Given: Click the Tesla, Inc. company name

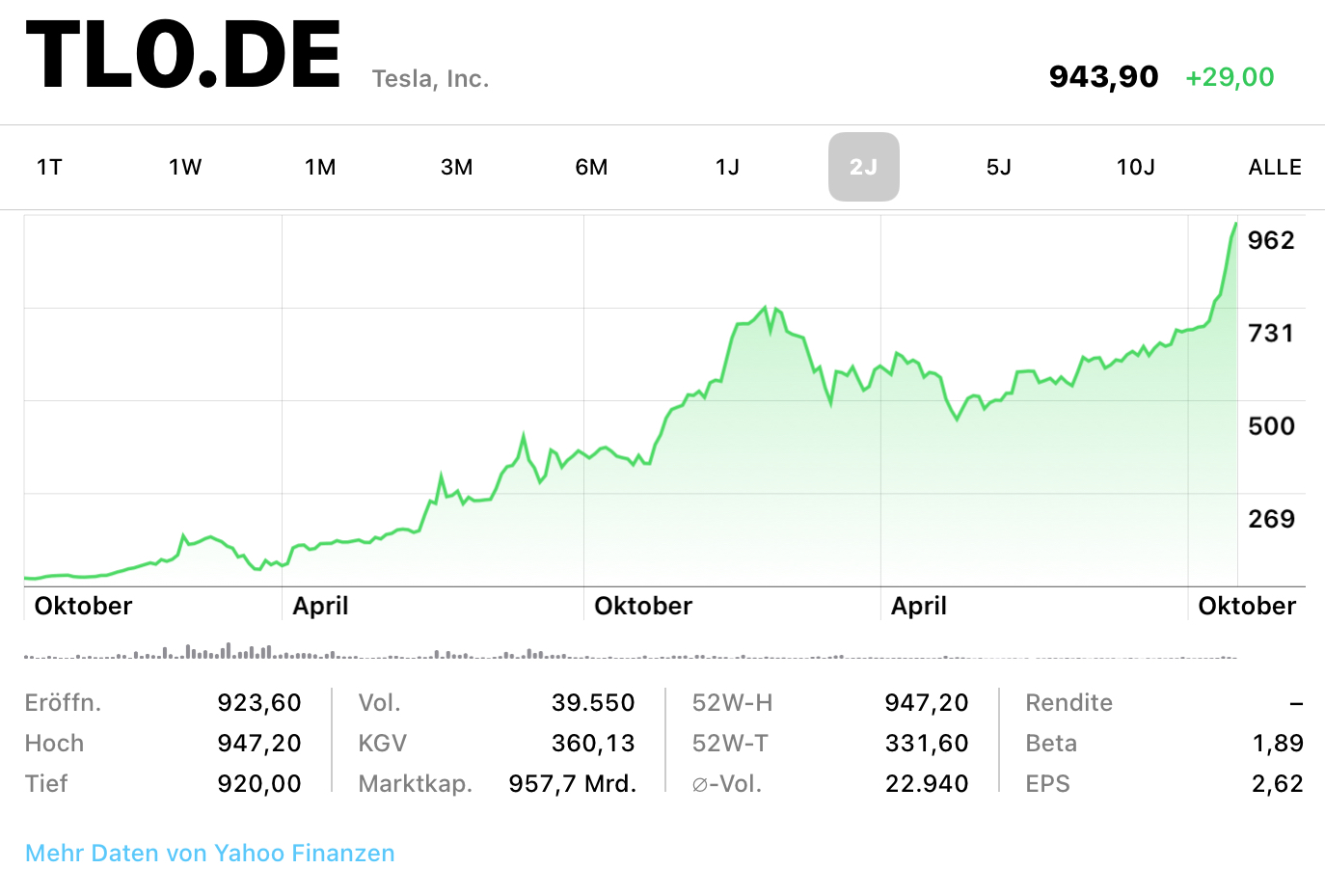Looking at the screenshot, I should [430, 79].
